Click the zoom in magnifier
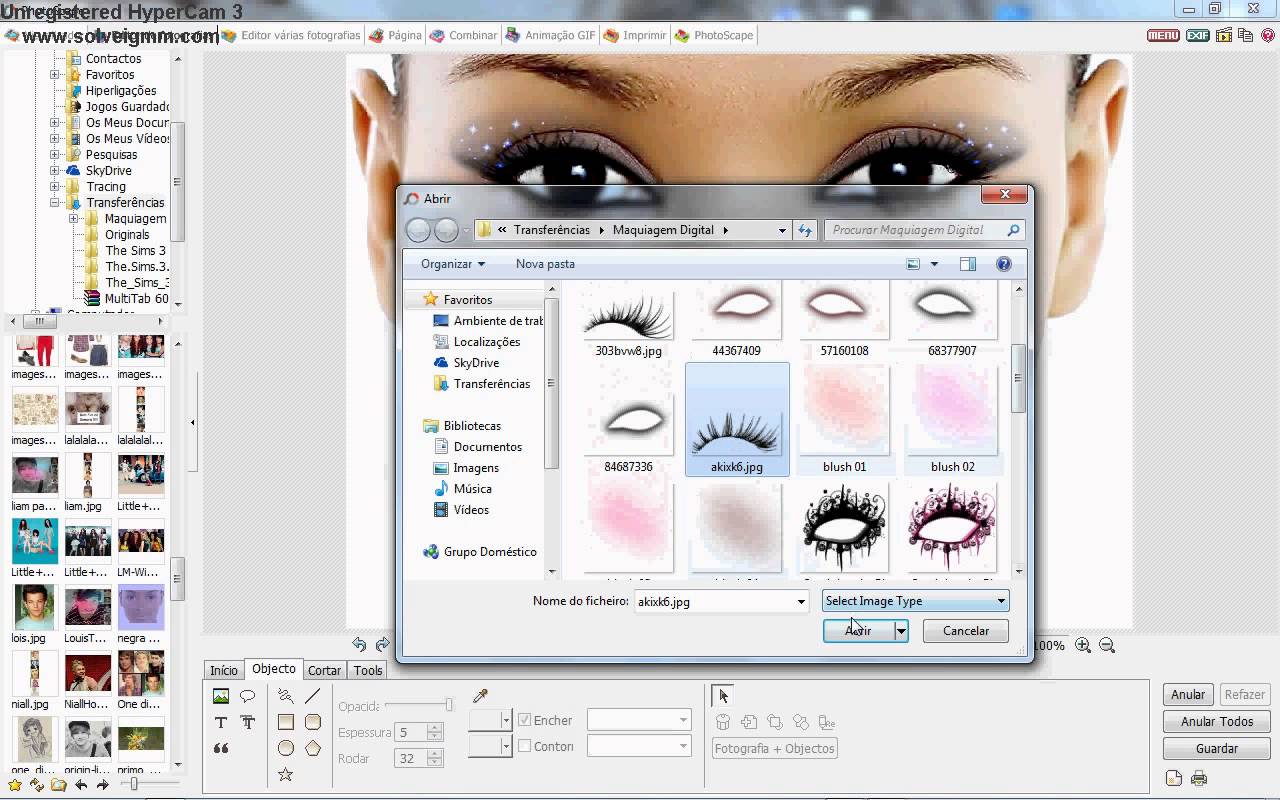The width and height of the screenshot is (1280, 800). (x=1083, y=646)
